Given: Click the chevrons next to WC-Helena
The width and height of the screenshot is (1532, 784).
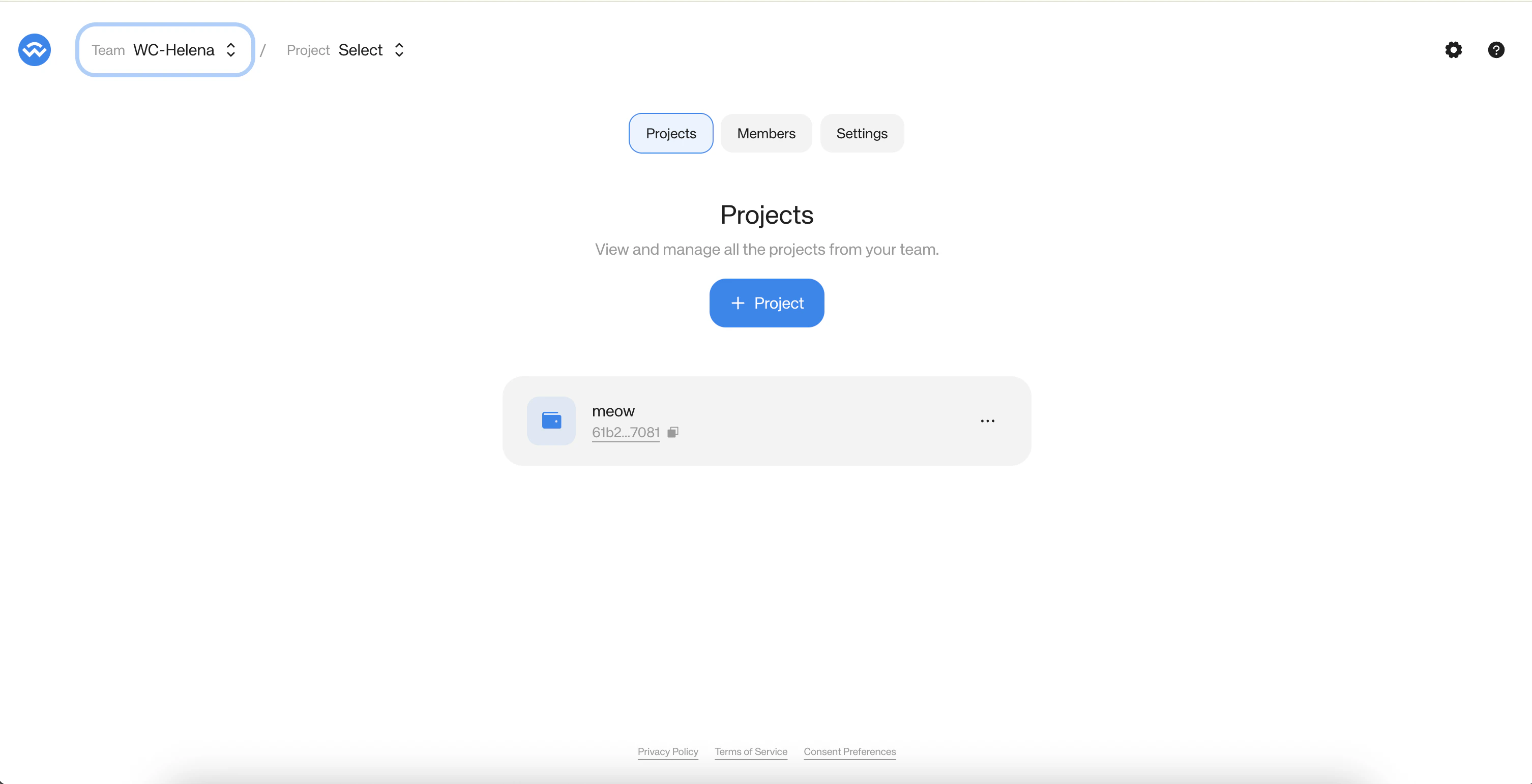Looking at the screenshot, I should [x=231, y=50].
